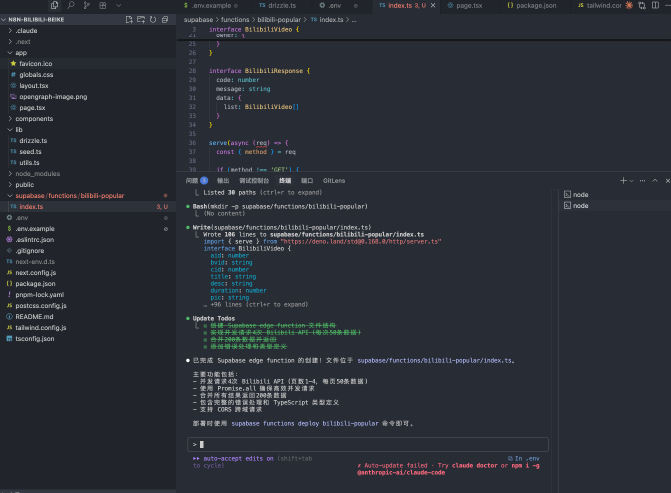Switch to the GitLens panel tab
Image resolution: width=671 pixels, height=493 pixels.
coord(334,180)
